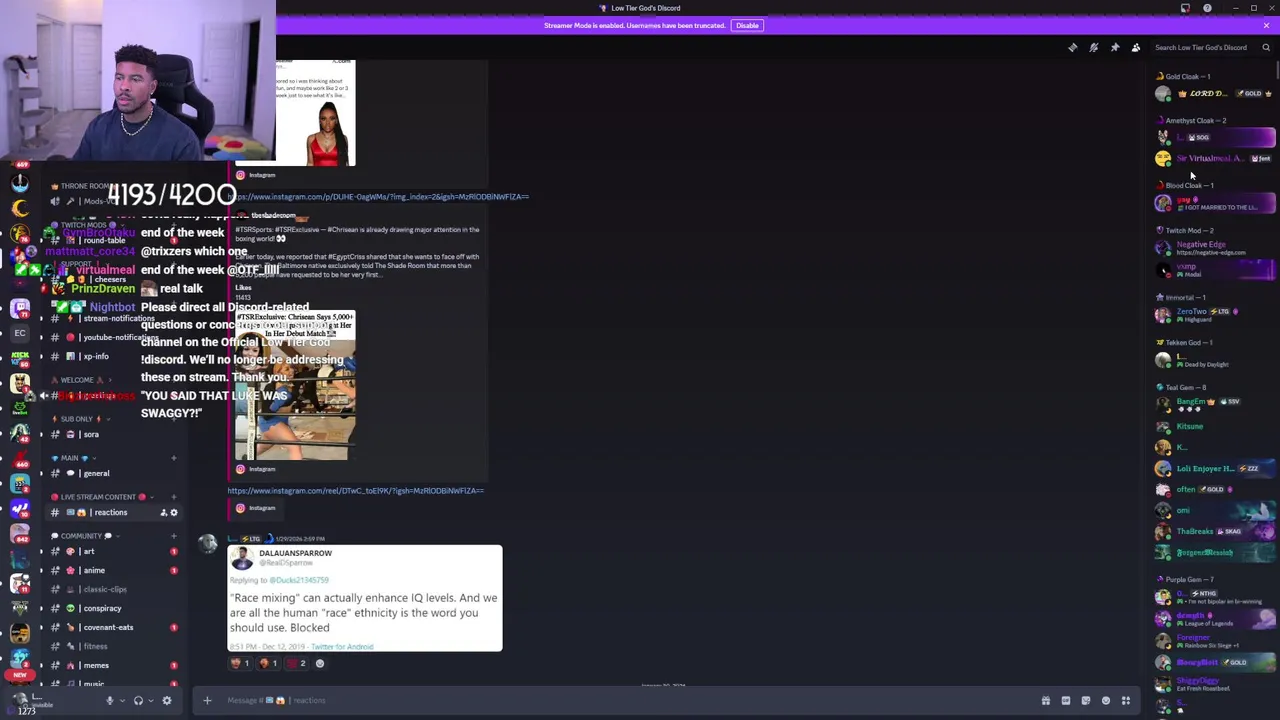Collapse the SUB ONLY category
Screen dimensions: 1280x720
(78, 419)
